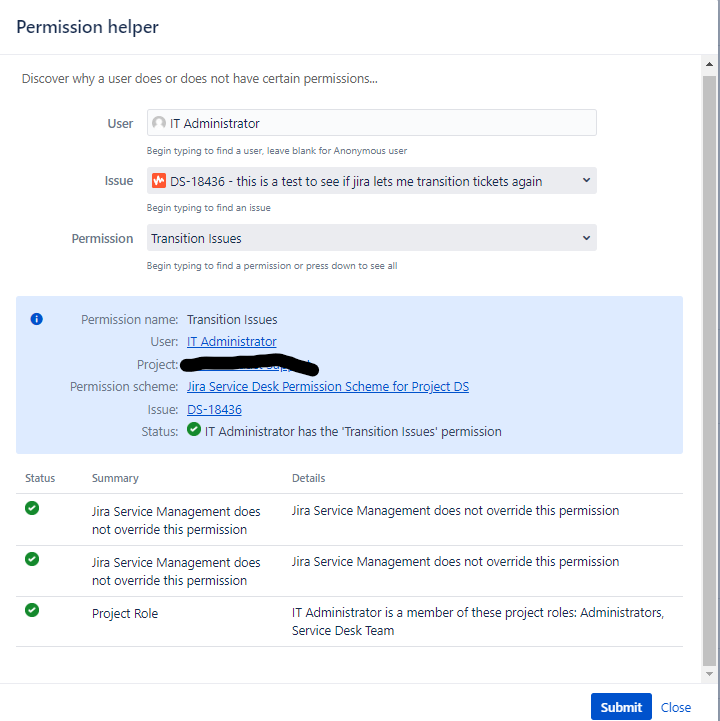The height and width of the screenshot is (721, 720).
Task: Open the DS-18436 issue link
Action: [214, 409]
